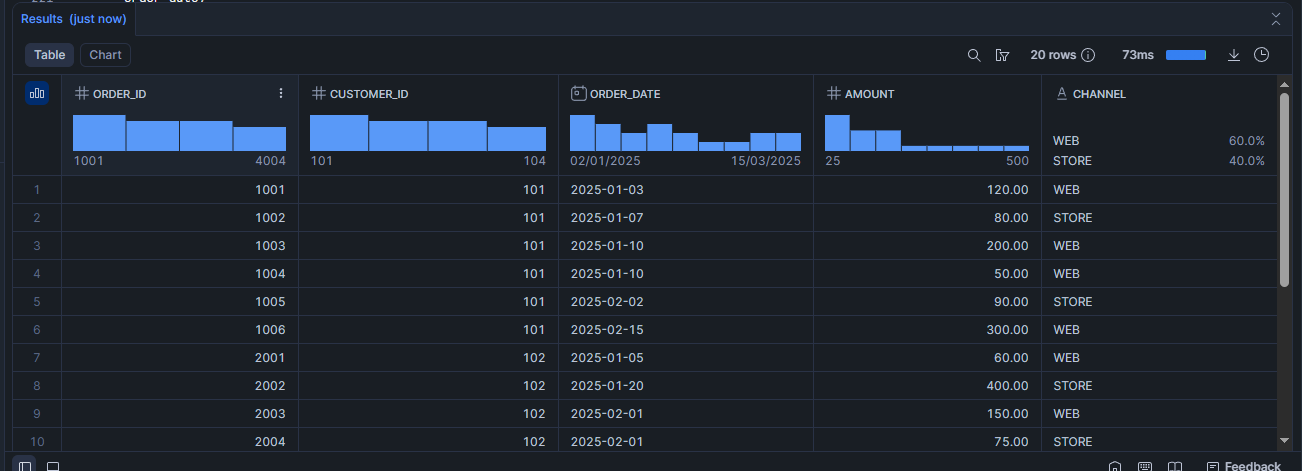Viewport: 1302px width, 471px height.
Task: Toggle the left sidebar panel icon
Action: pyautogui.click(x=25, y=466)
